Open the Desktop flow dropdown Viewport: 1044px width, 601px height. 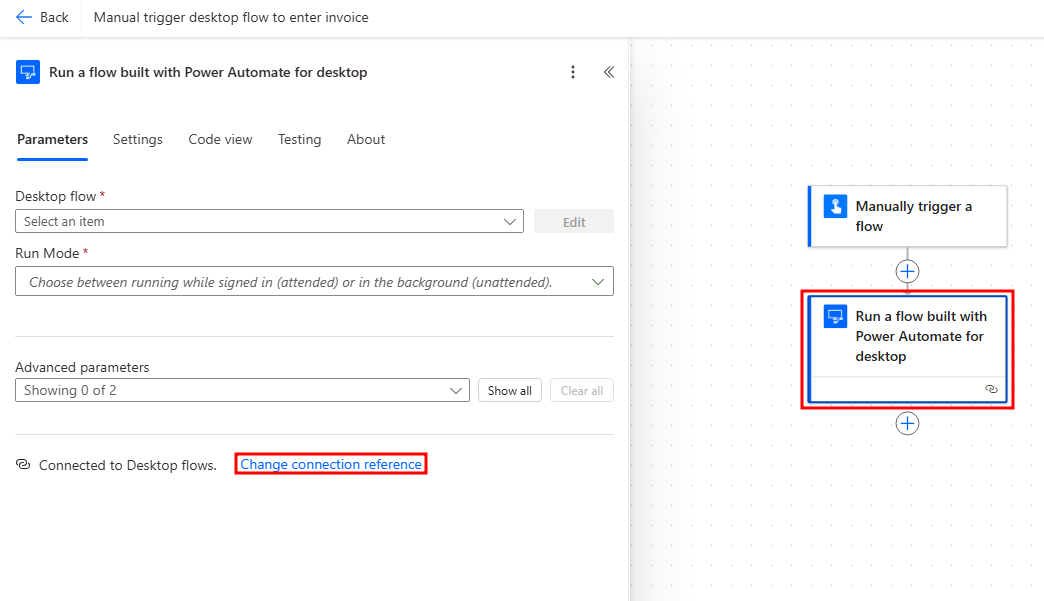pyautogui.click(x=269, y=222)
